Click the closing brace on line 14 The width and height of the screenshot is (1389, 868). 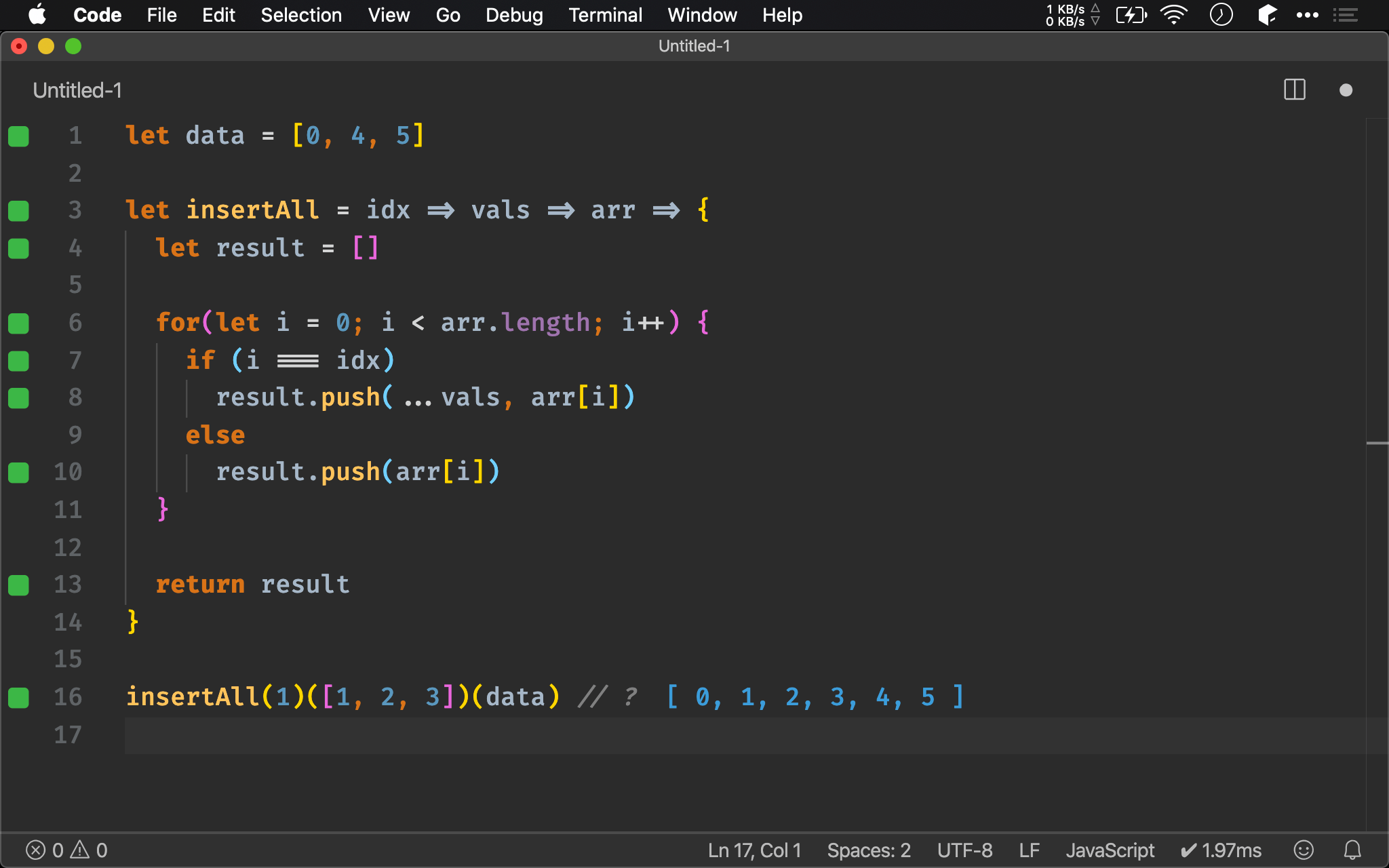(133, 622)
